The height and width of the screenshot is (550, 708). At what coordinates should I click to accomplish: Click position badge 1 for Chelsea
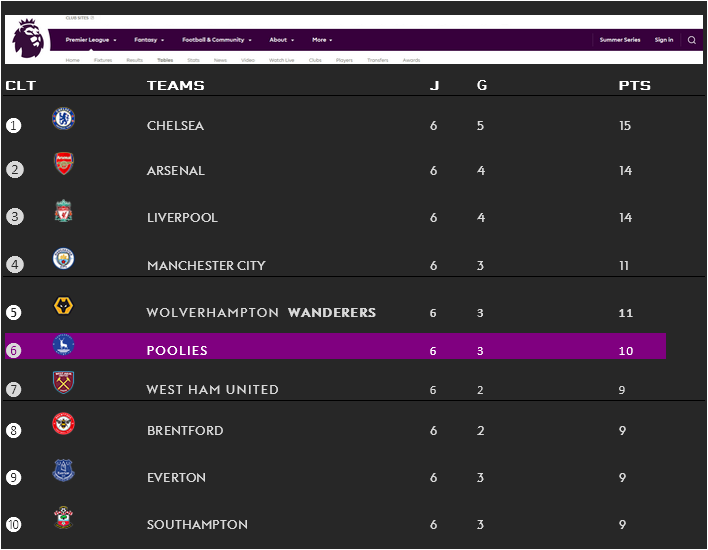pos(14,126)
